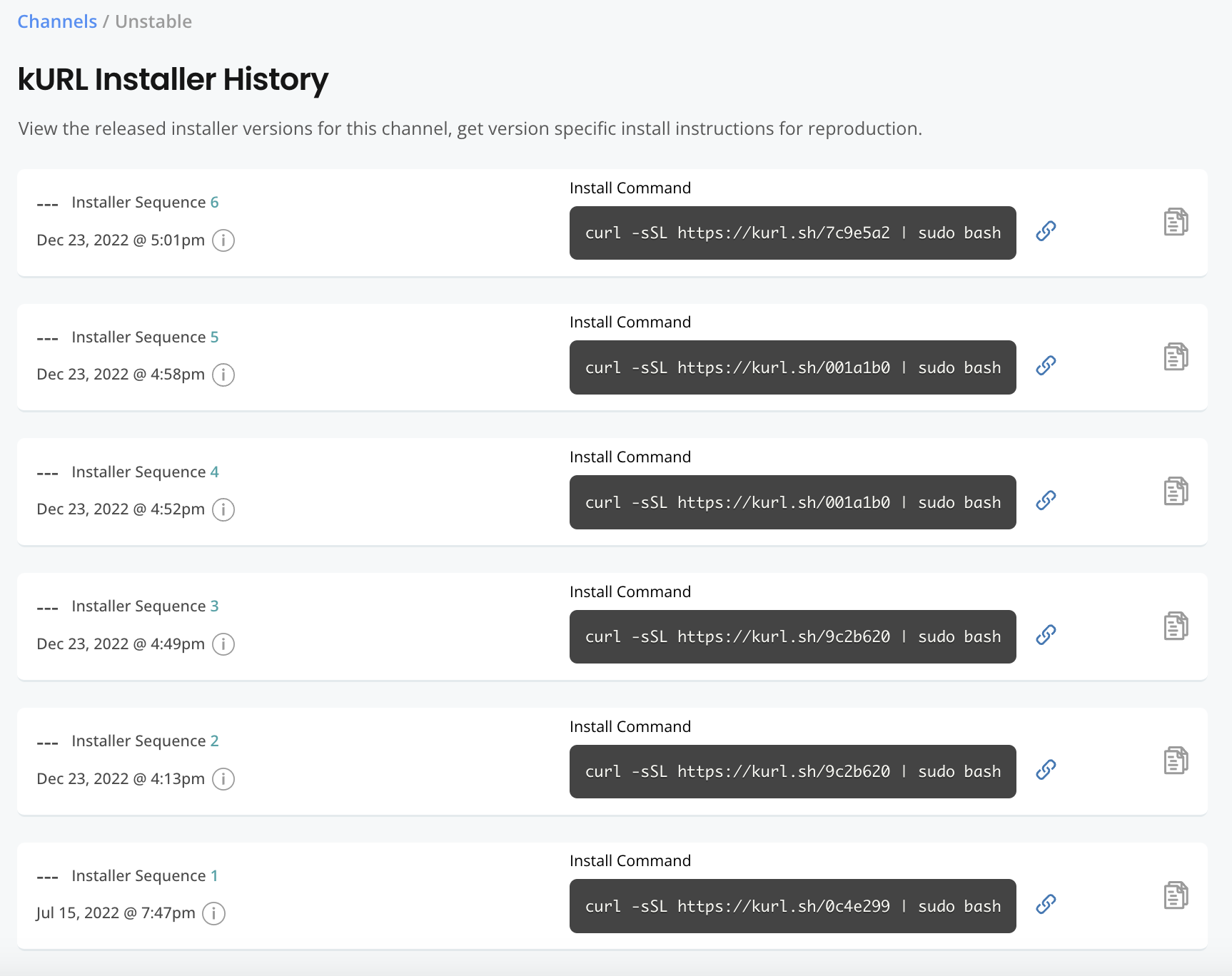Image resolution: width=1232 pixels, height=976 pixels.
Task: Click the link icon beside Sequence 6 command
Action: 1046,230
